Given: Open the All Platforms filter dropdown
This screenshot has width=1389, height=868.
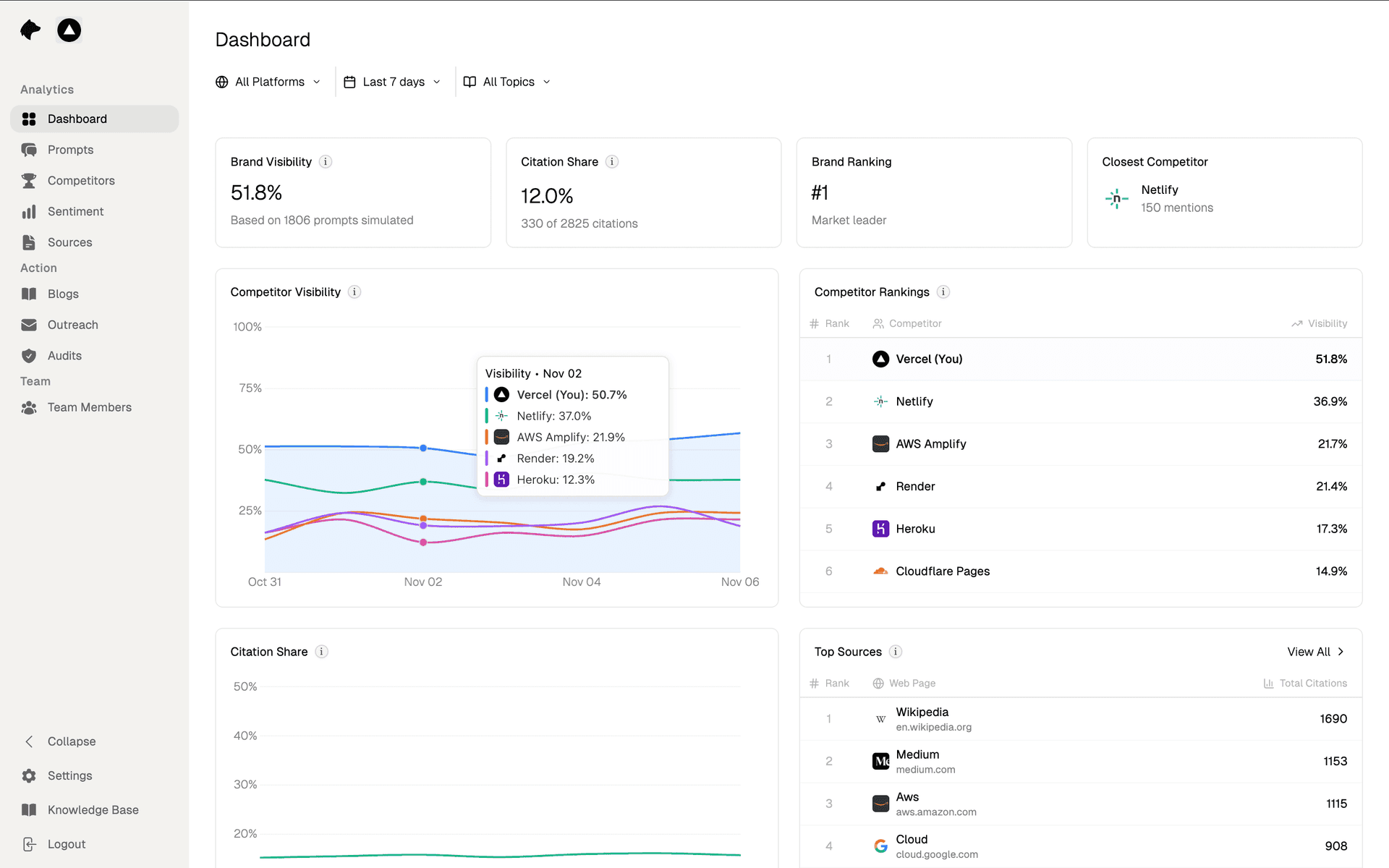Looking at the screenshot, I should click(x=268, y=82).
